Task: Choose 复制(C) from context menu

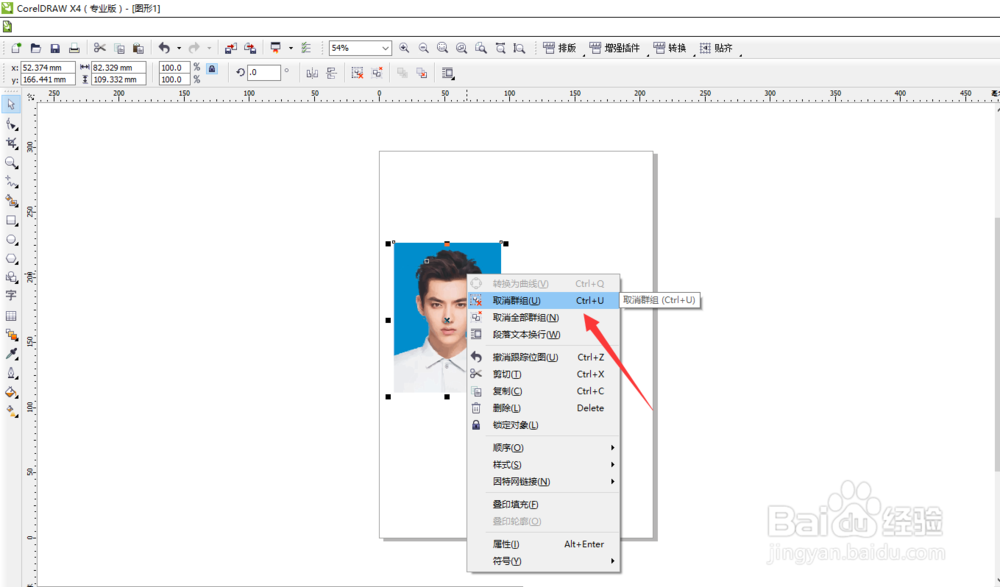Action: [x=544, y=391]
